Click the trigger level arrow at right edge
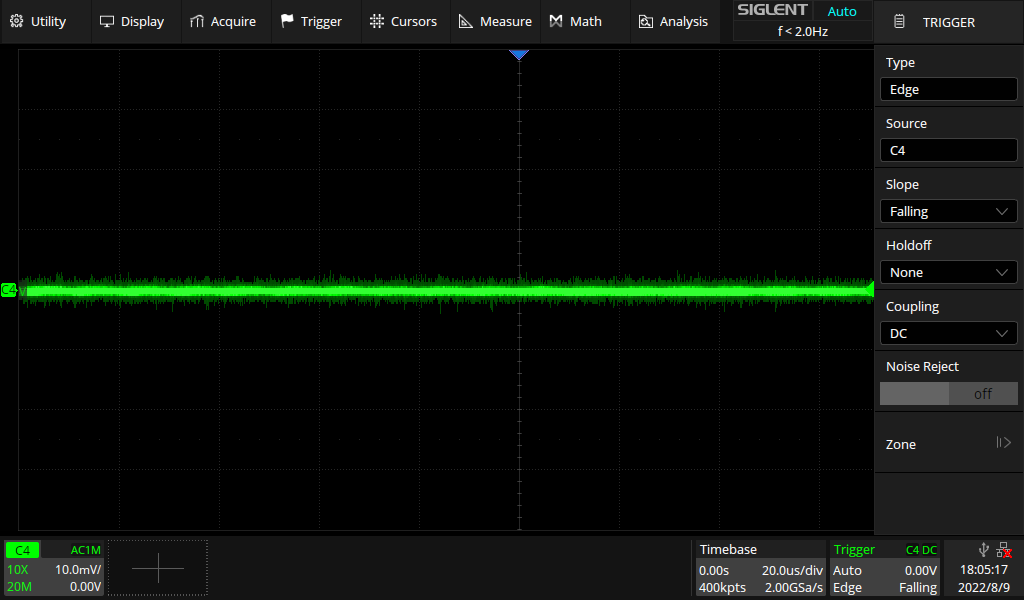Screen dimensions: 1024x600 pos(870,289)
